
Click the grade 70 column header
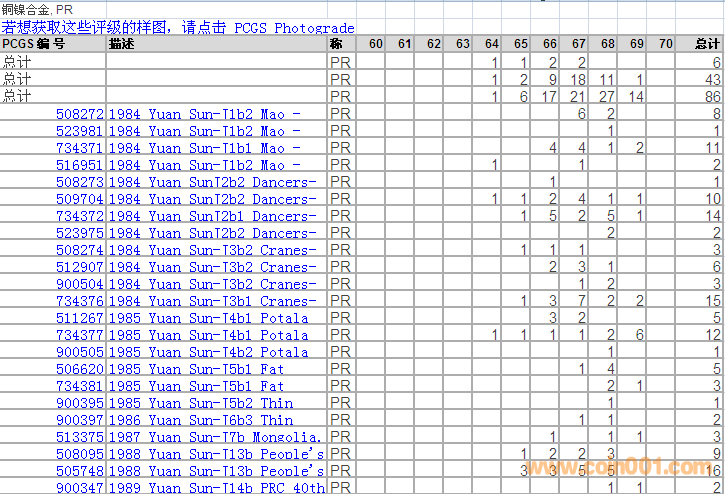[666, 44]
